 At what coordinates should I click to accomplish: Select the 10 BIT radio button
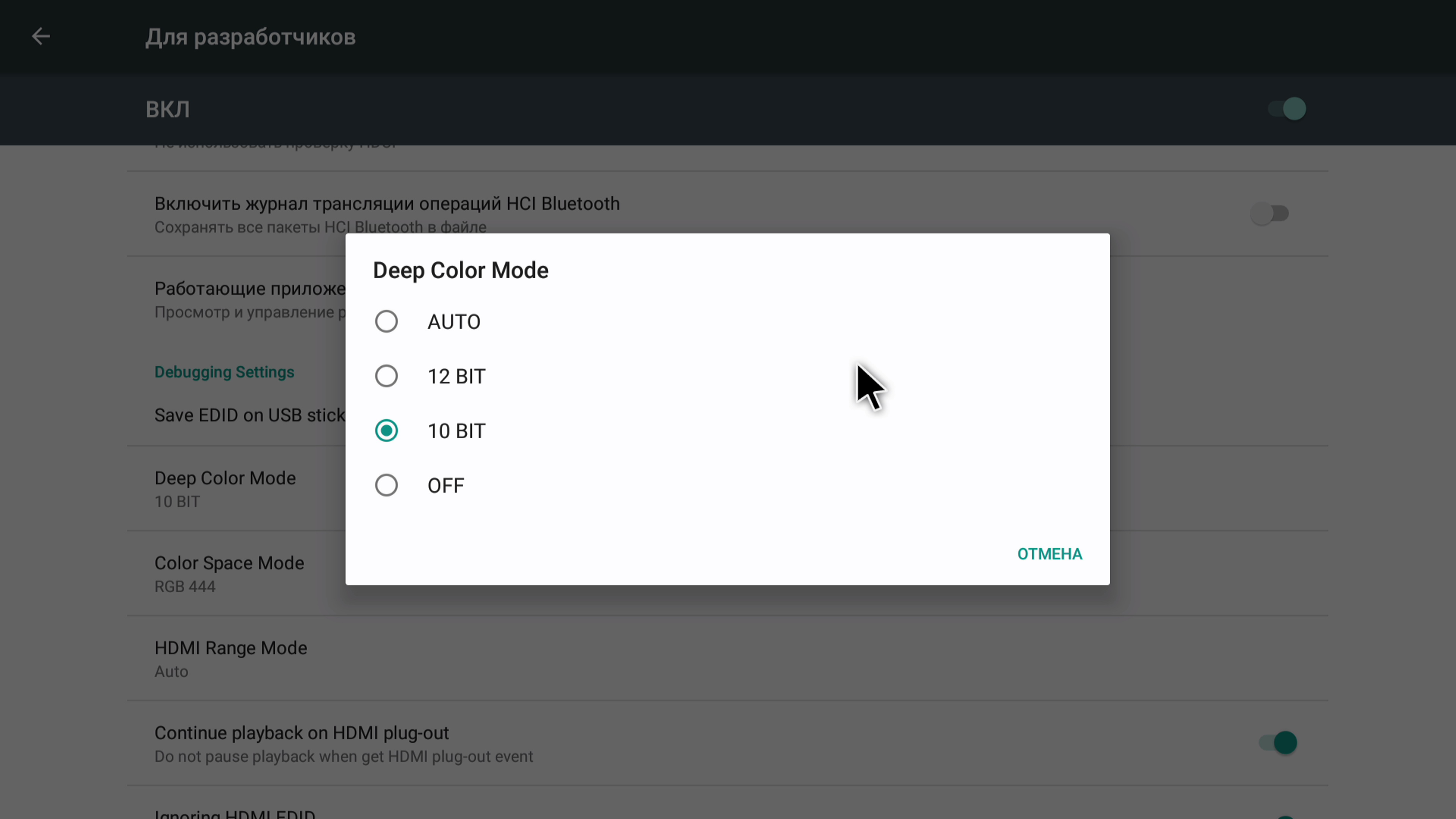coord(386,431)
